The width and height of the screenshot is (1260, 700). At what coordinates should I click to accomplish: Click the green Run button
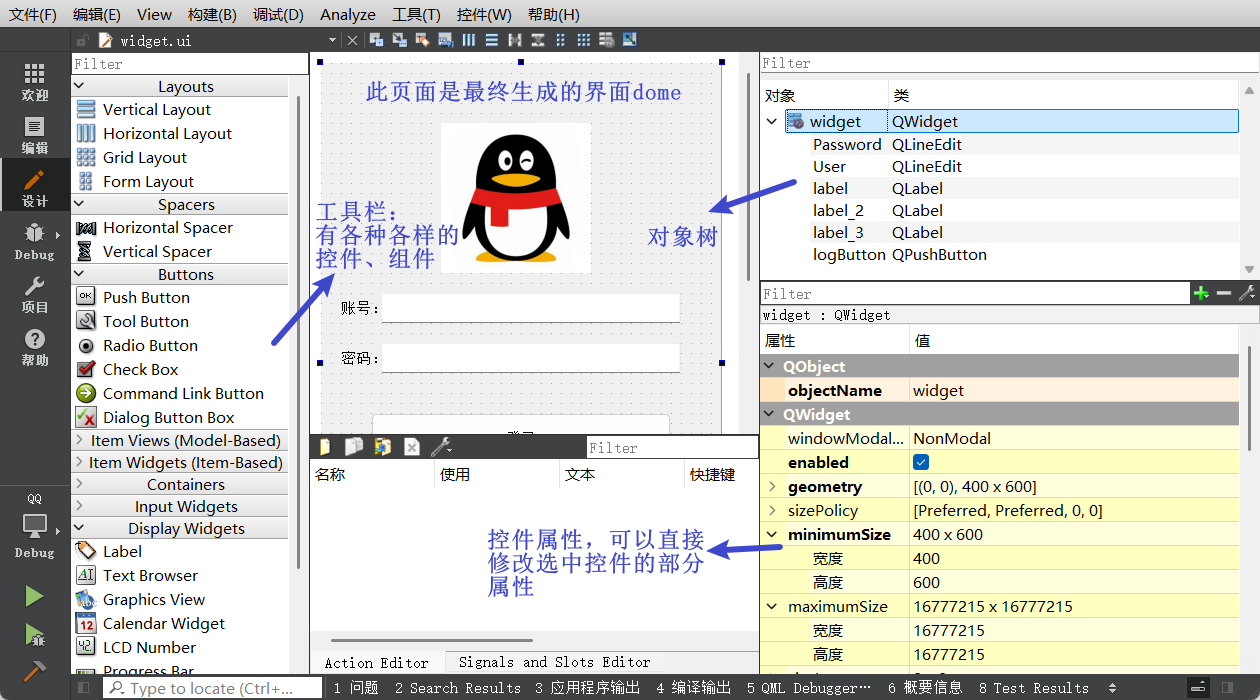tap(34, 596)
